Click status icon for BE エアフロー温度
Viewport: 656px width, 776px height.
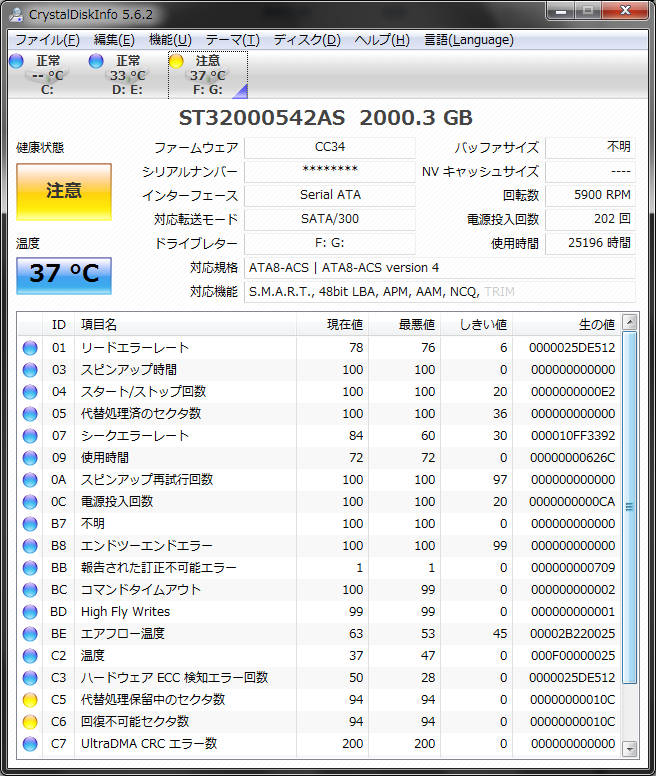(x=30, y=634)
